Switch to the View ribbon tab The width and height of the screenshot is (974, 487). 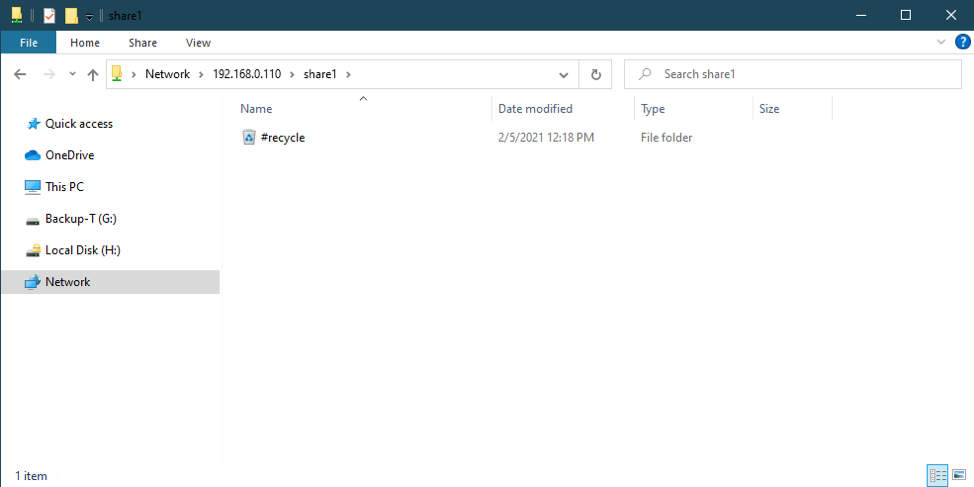198,43
